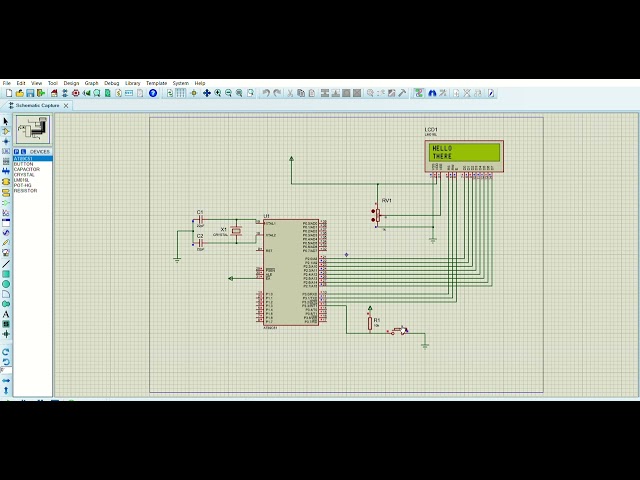
Task: Click the Pan/Center view cross icon
Action: click(x=207, y=93)
